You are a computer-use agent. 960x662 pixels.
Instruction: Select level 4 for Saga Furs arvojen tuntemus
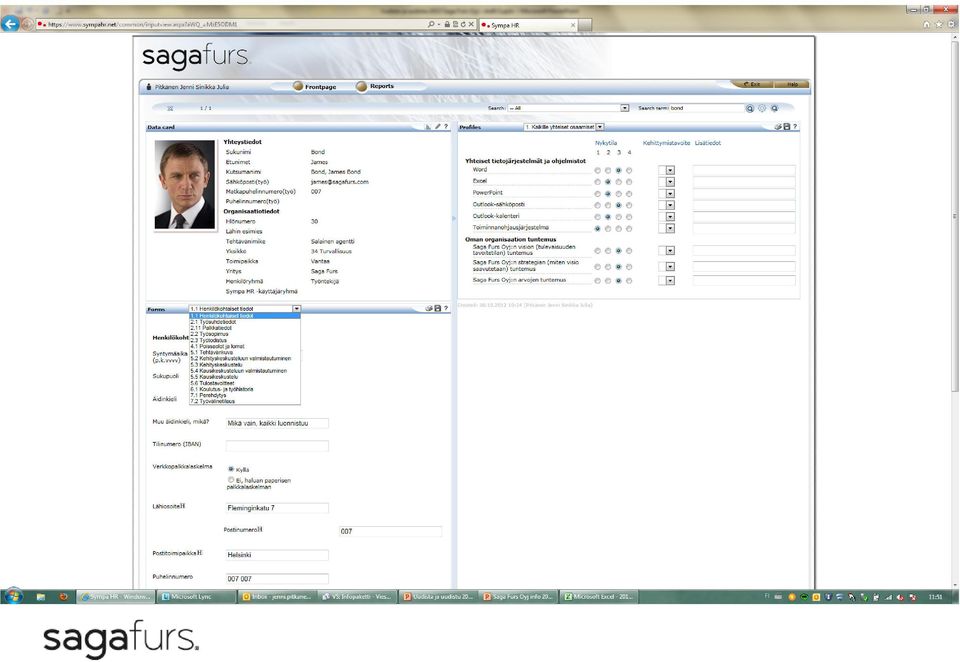coord(629,281)
